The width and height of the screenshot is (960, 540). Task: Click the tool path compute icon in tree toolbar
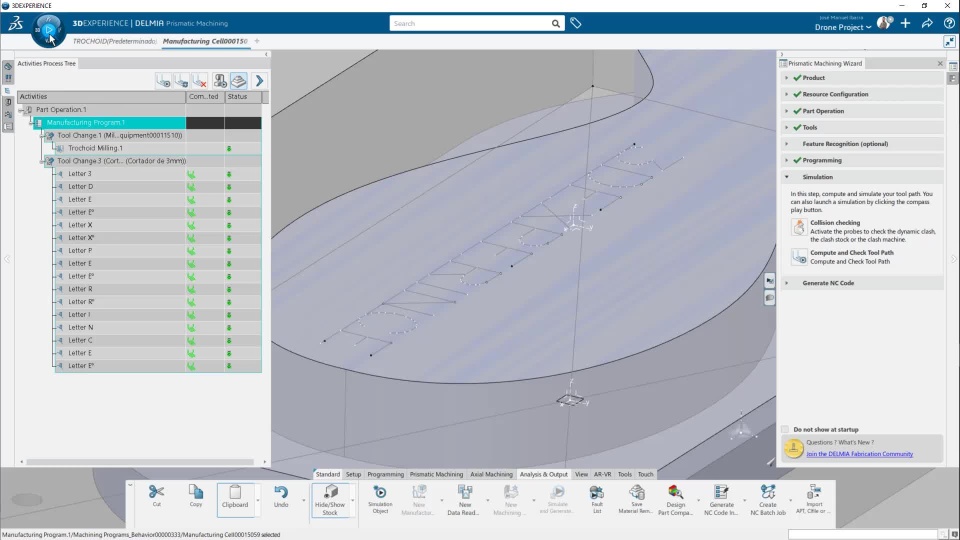click(x=181, y=81)
